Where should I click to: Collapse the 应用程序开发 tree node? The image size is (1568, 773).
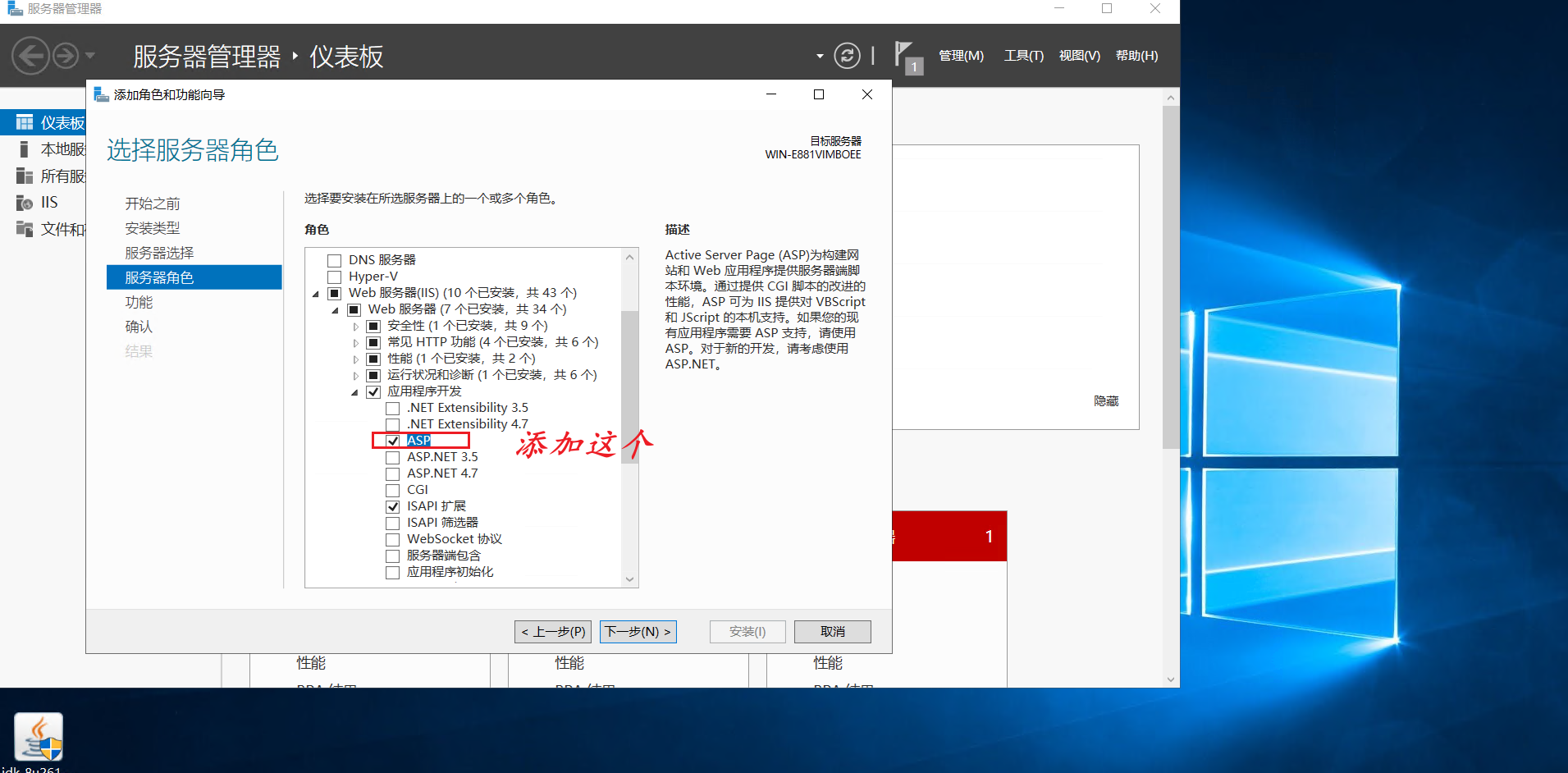[354, 392]
